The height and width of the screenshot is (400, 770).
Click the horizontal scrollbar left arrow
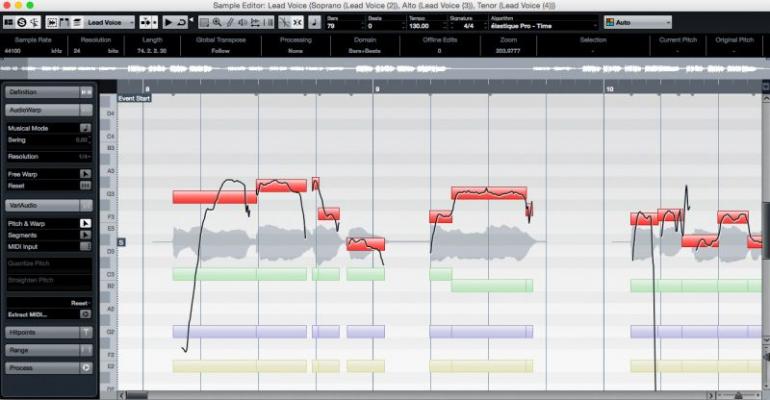[x=122, y=396]
